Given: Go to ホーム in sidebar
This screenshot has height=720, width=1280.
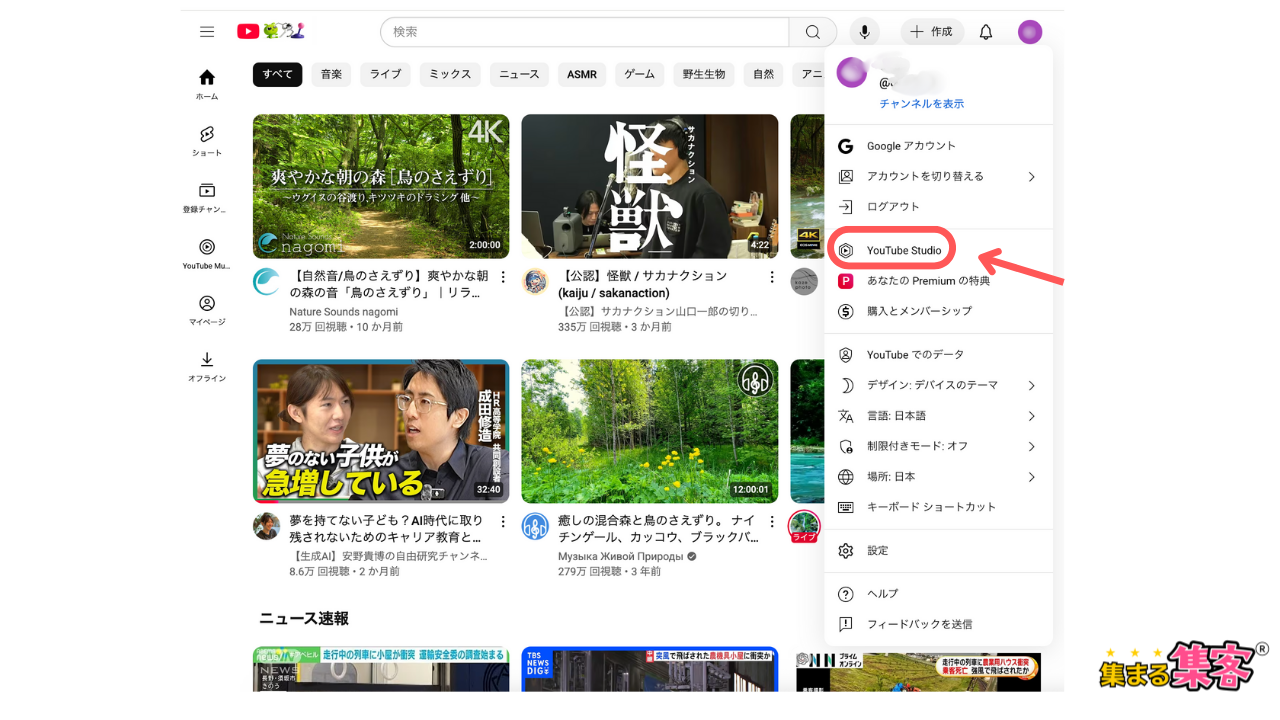Looking at the screenshot, I should pyautogui.click(x=207, y=85).
